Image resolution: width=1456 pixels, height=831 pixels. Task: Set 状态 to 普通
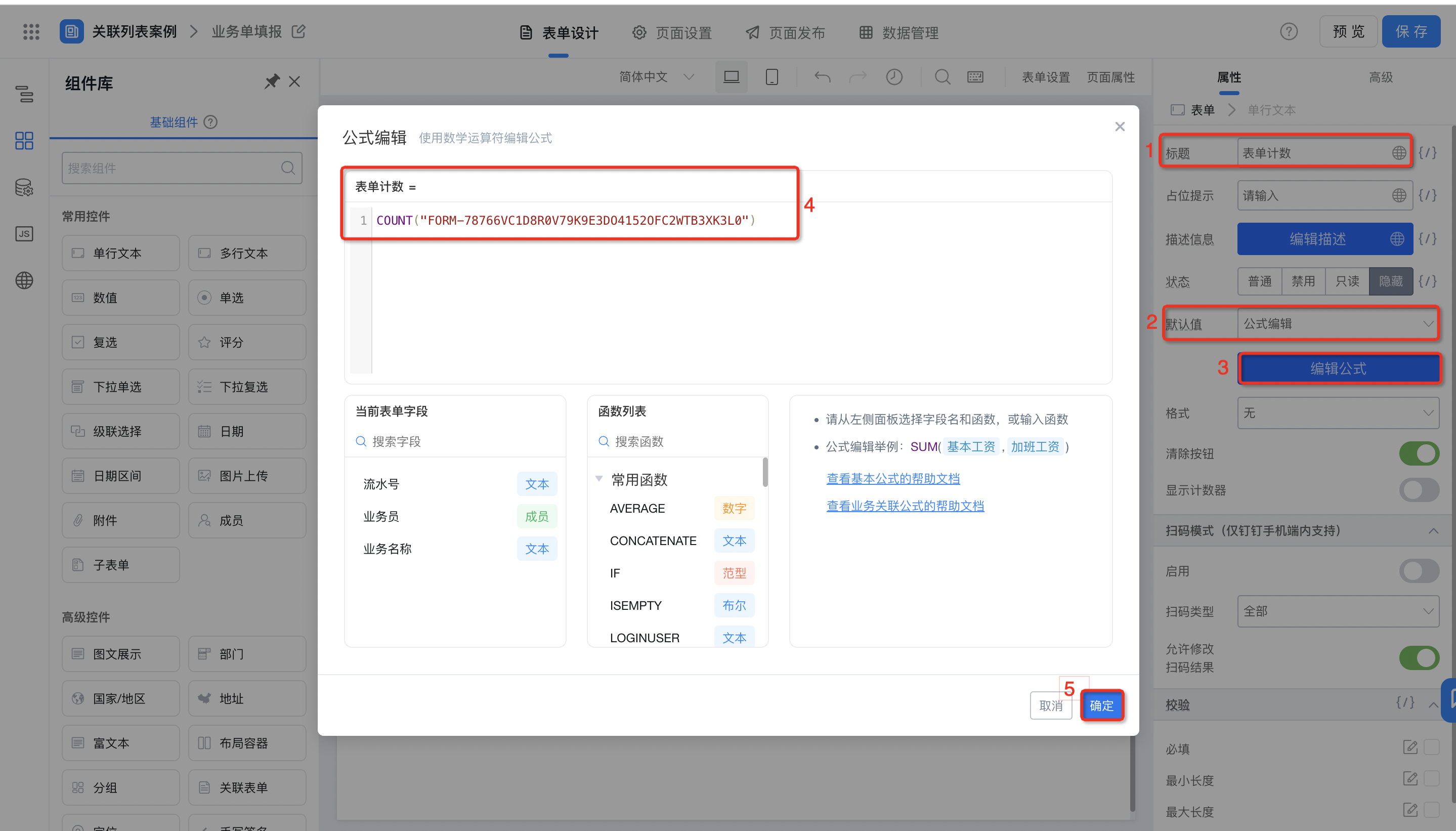[x=1259, y=281]
